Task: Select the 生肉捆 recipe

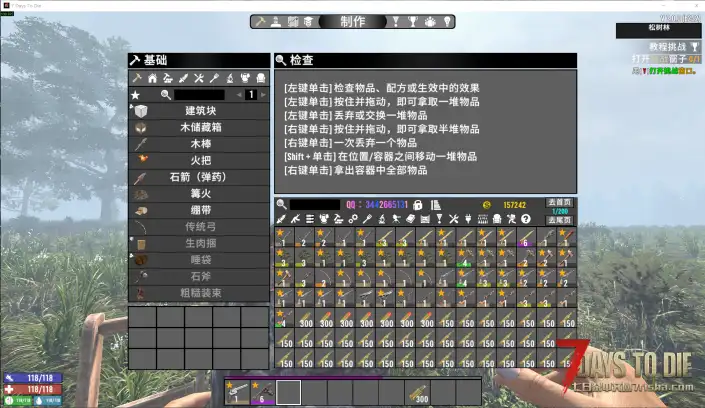Action: coord(199,243)
